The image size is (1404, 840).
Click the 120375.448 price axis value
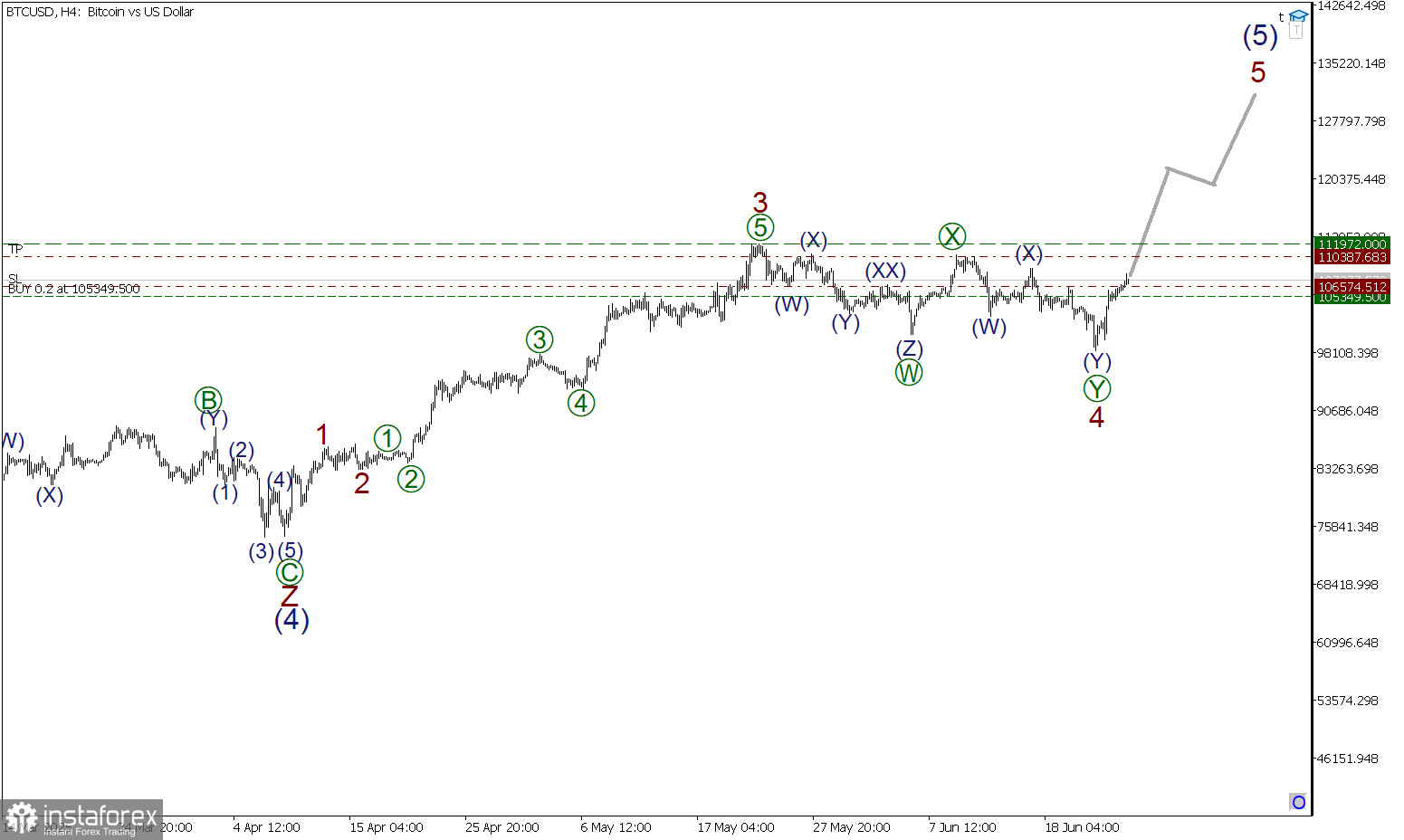1352,179
